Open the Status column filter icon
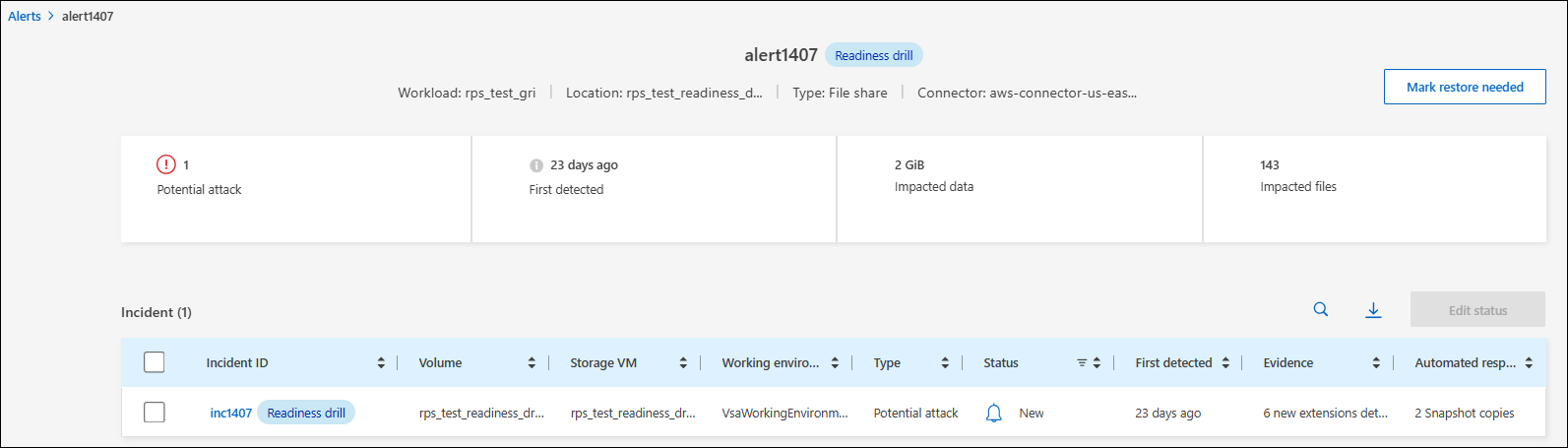 click(x=1082, y=363)
